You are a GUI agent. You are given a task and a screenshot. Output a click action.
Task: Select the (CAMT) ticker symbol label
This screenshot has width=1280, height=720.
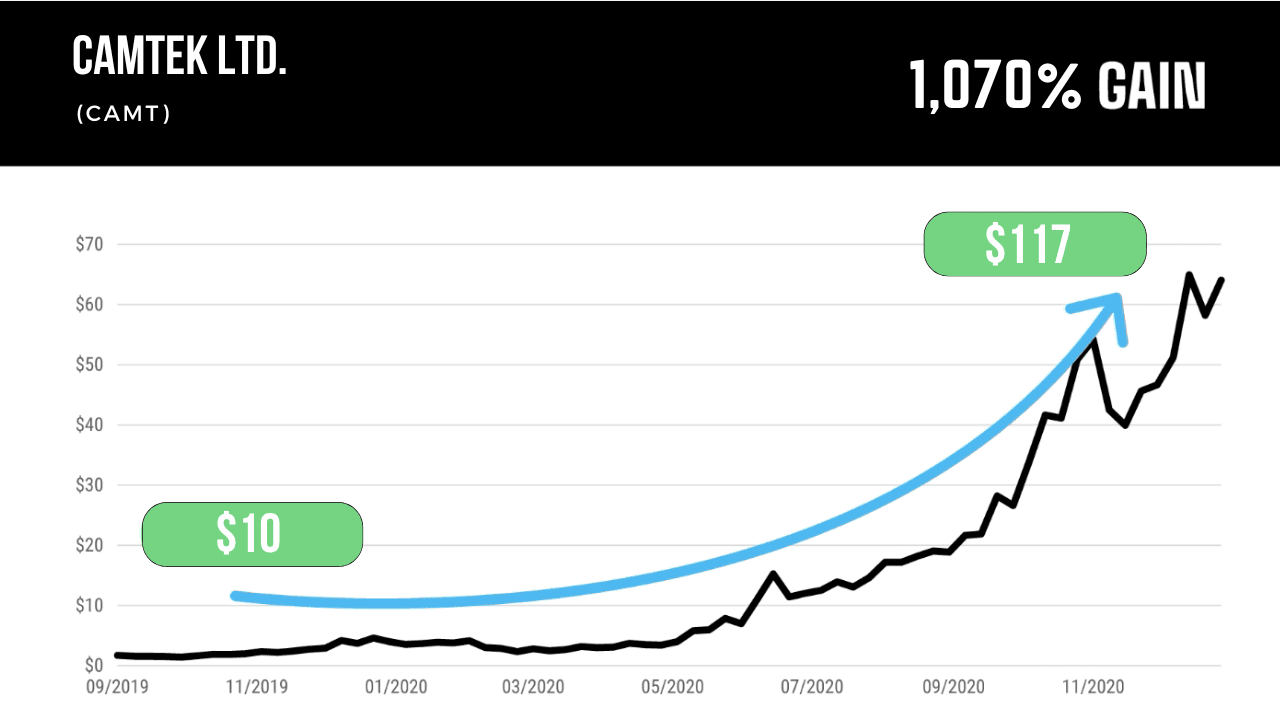(x=123, y=114)
